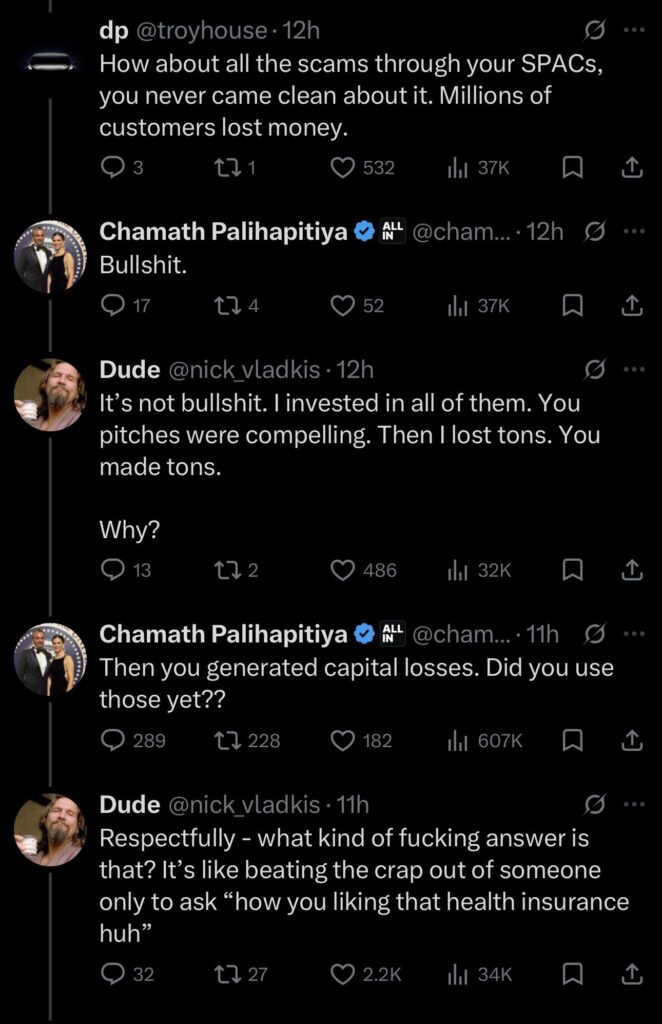This screenshot has width=662, height=1024.
Task: Bookmark dp's SPAC scams tweet
Action: click(573, 168)
